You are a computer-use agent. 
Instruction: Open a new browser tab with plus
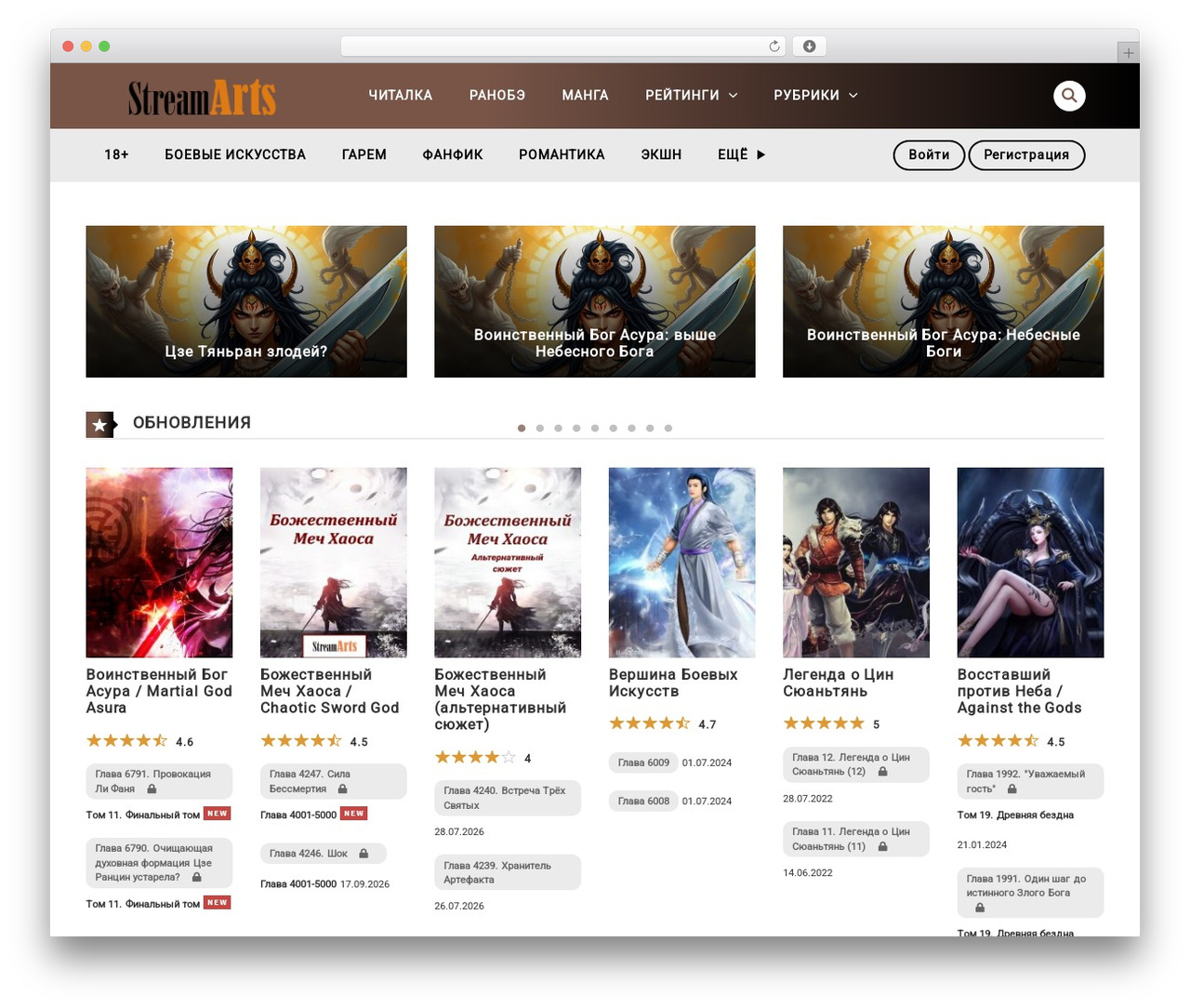click(1128, 53)
